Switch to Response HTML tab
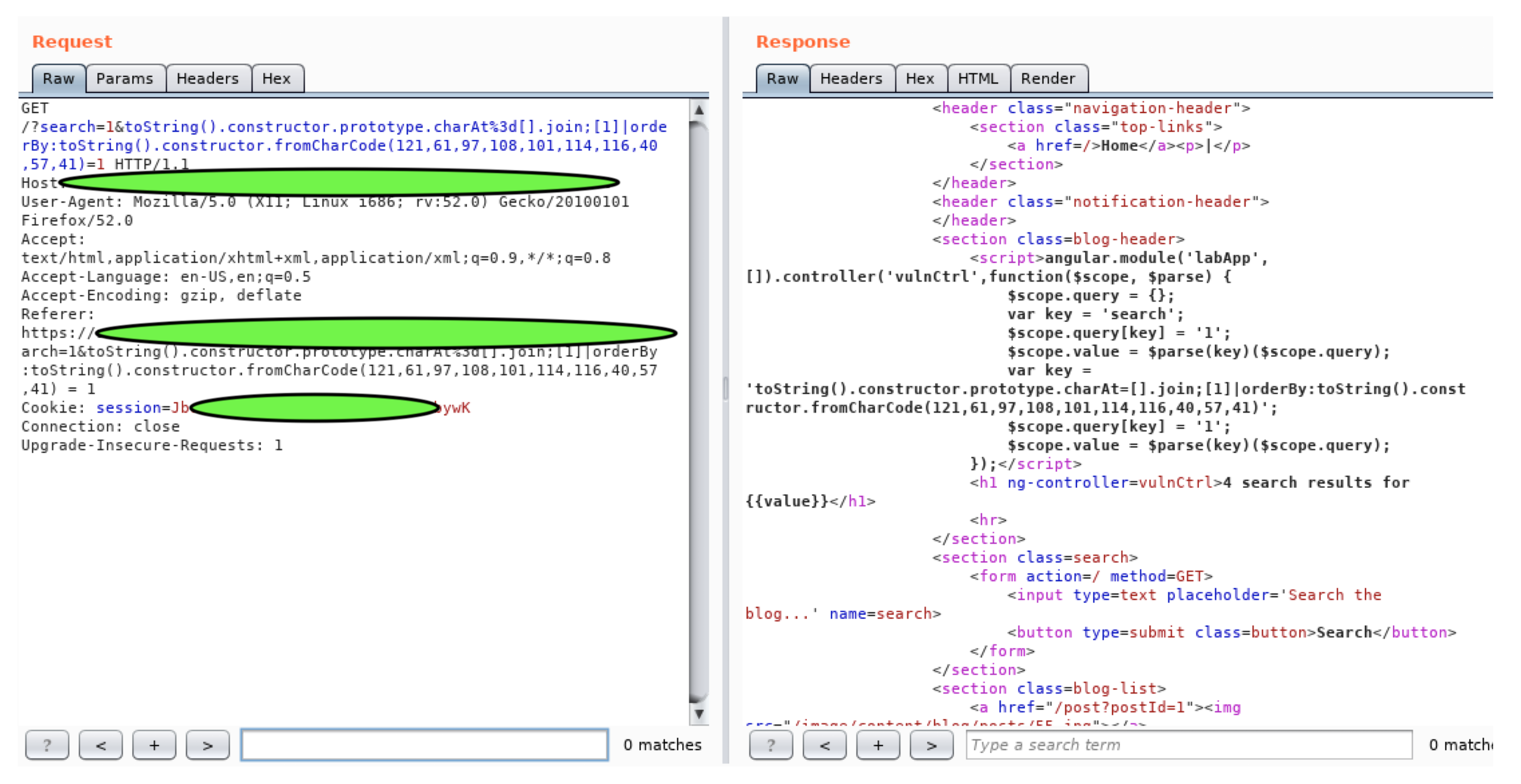This screenshot has width=1521, height=784. [978, 79]
